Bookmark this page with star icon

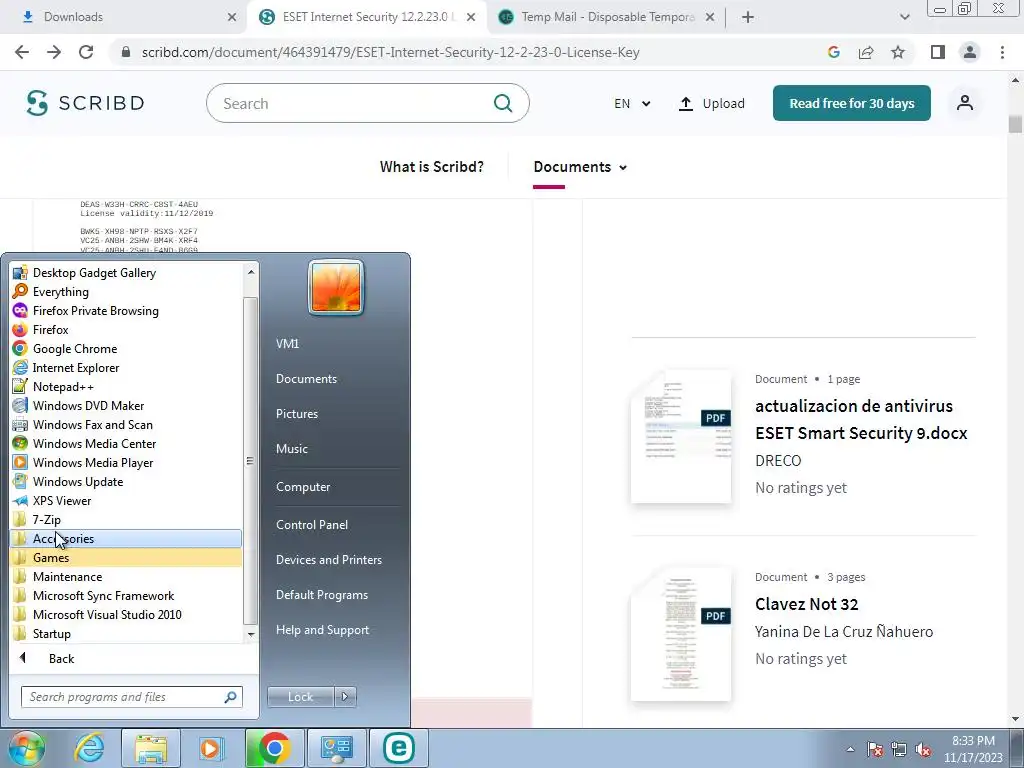[898, 52]
